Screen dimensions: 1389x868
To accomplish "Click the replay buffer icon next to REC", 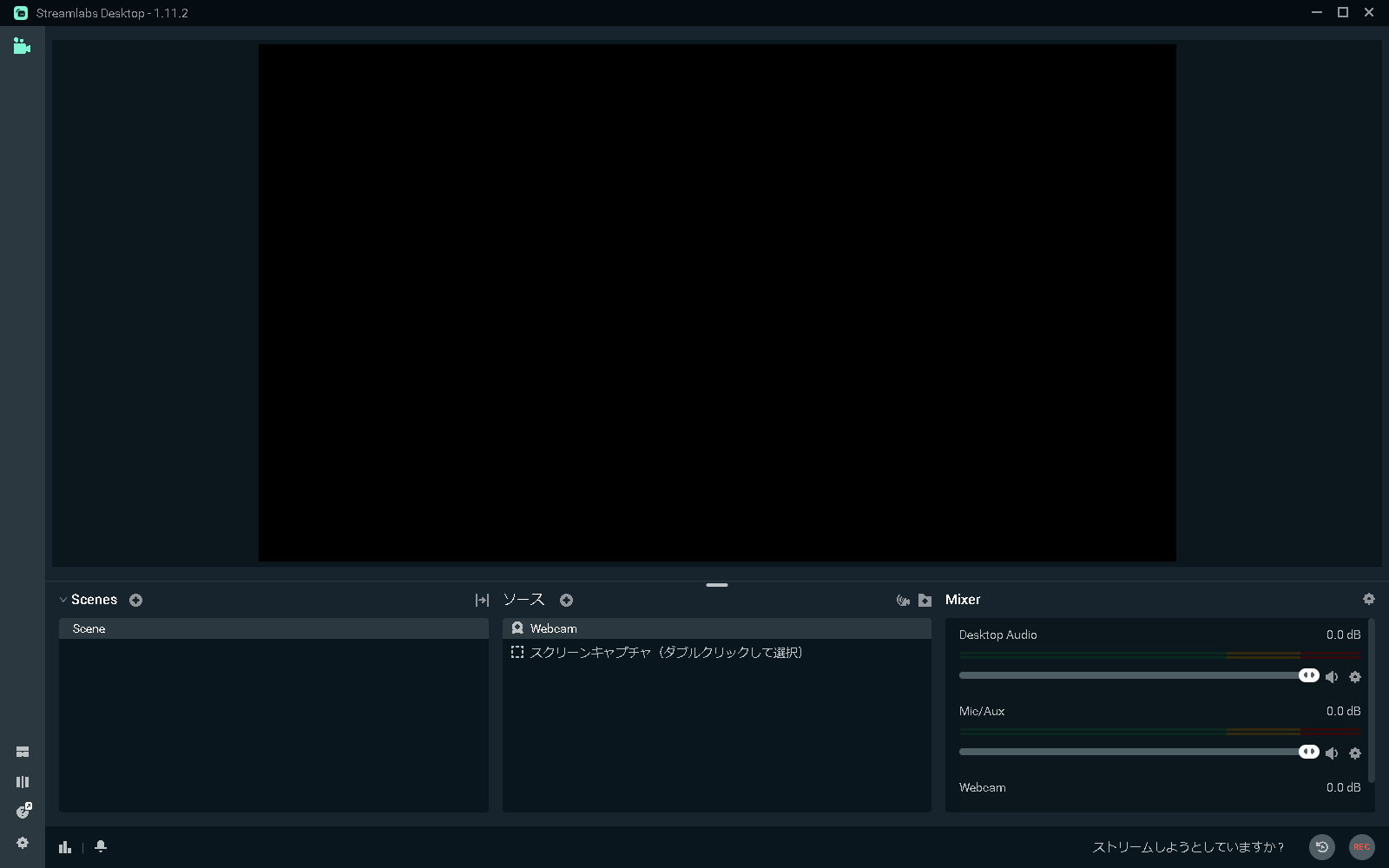I will 1322,847.
